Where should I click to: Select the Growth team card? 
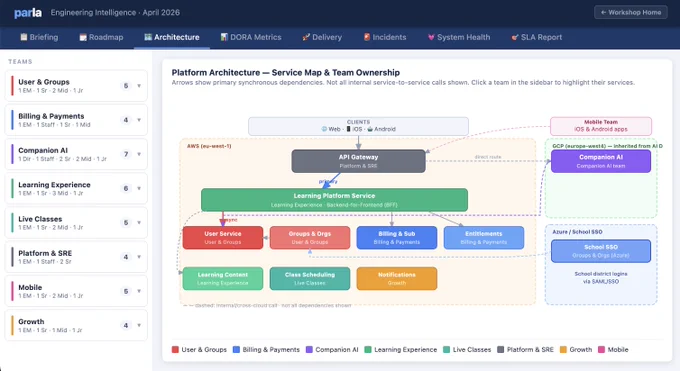pos(76,326)
